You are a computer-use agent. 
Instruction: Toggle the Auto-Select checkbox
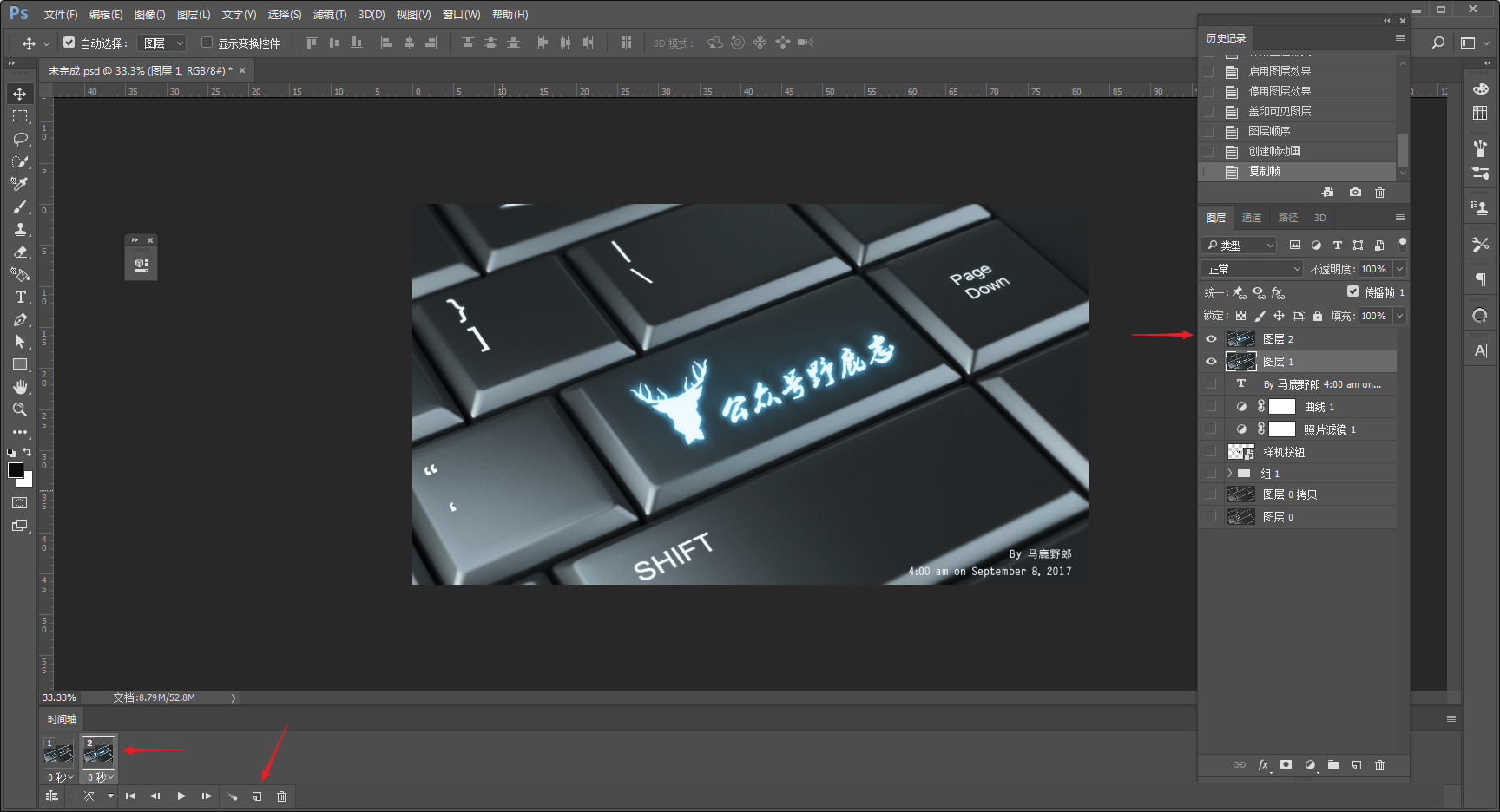pyautogui.click(x=69, y=42)
